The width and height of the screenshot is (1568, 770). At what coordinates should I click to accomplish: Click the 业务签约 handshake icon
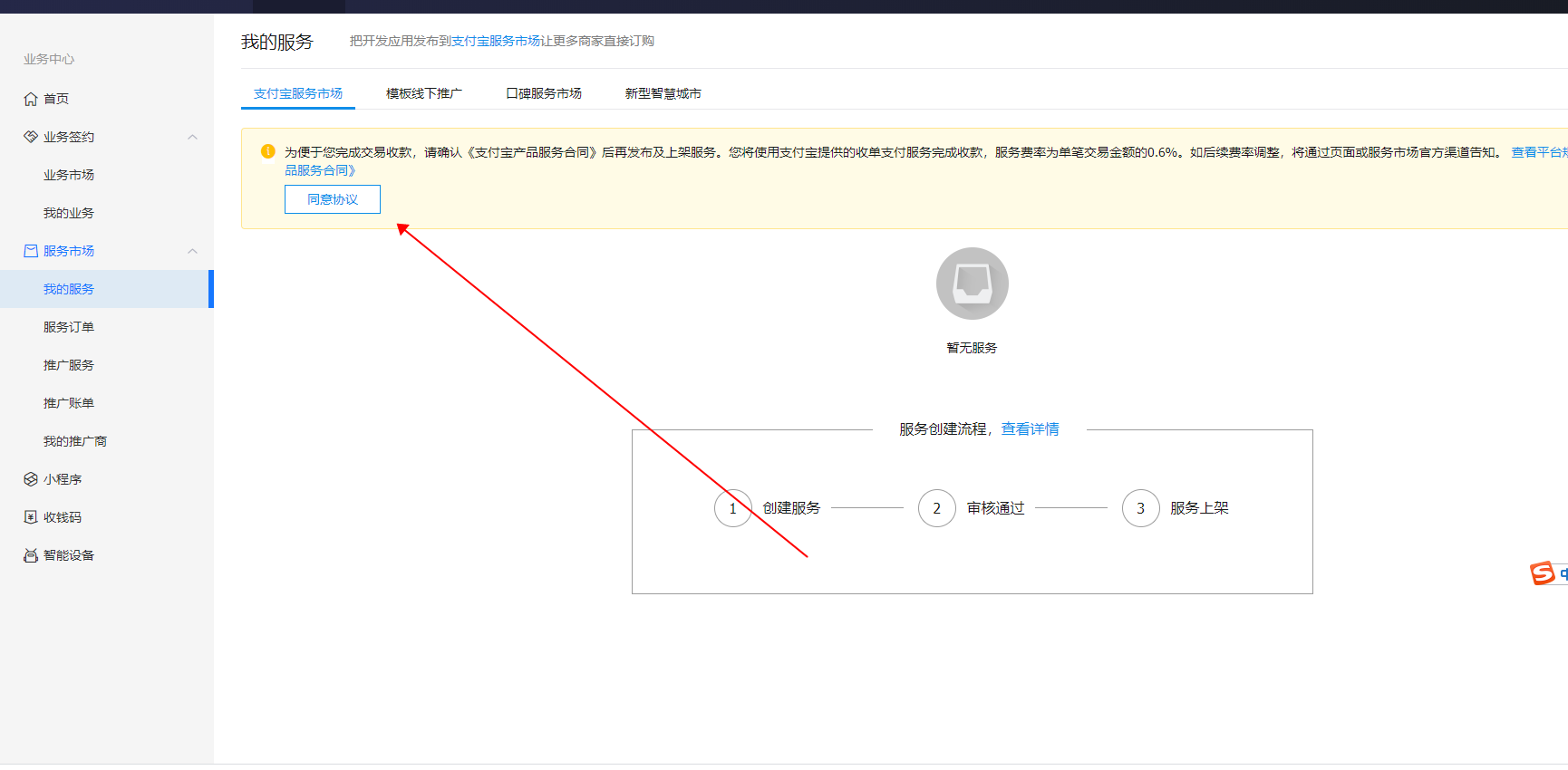coord(31,137)
